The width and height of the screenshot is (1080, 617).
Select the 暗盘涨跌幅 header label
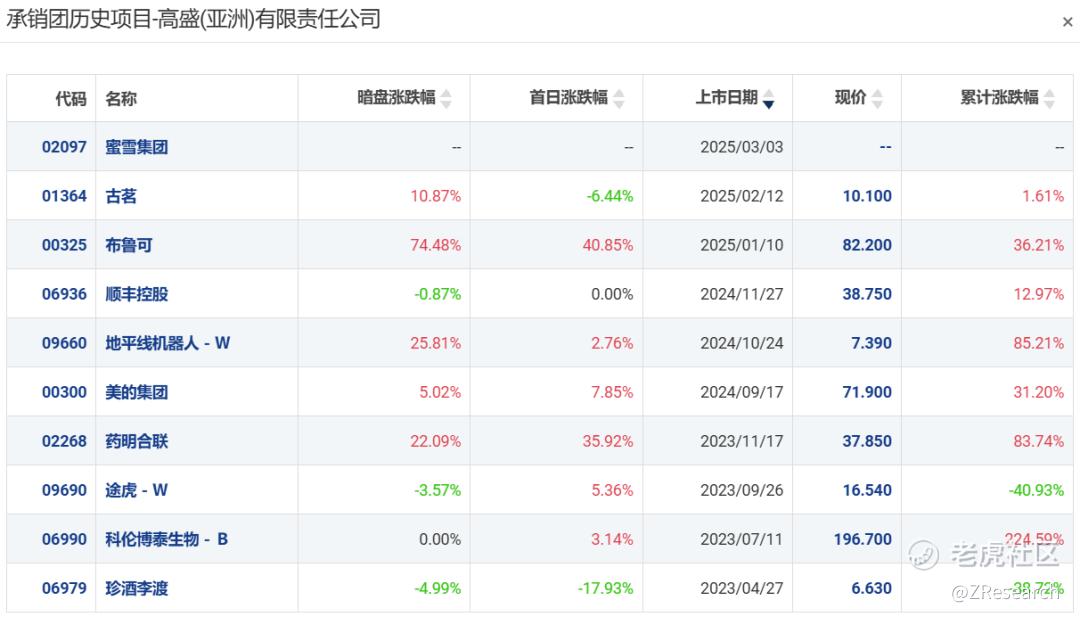[396, 98]
